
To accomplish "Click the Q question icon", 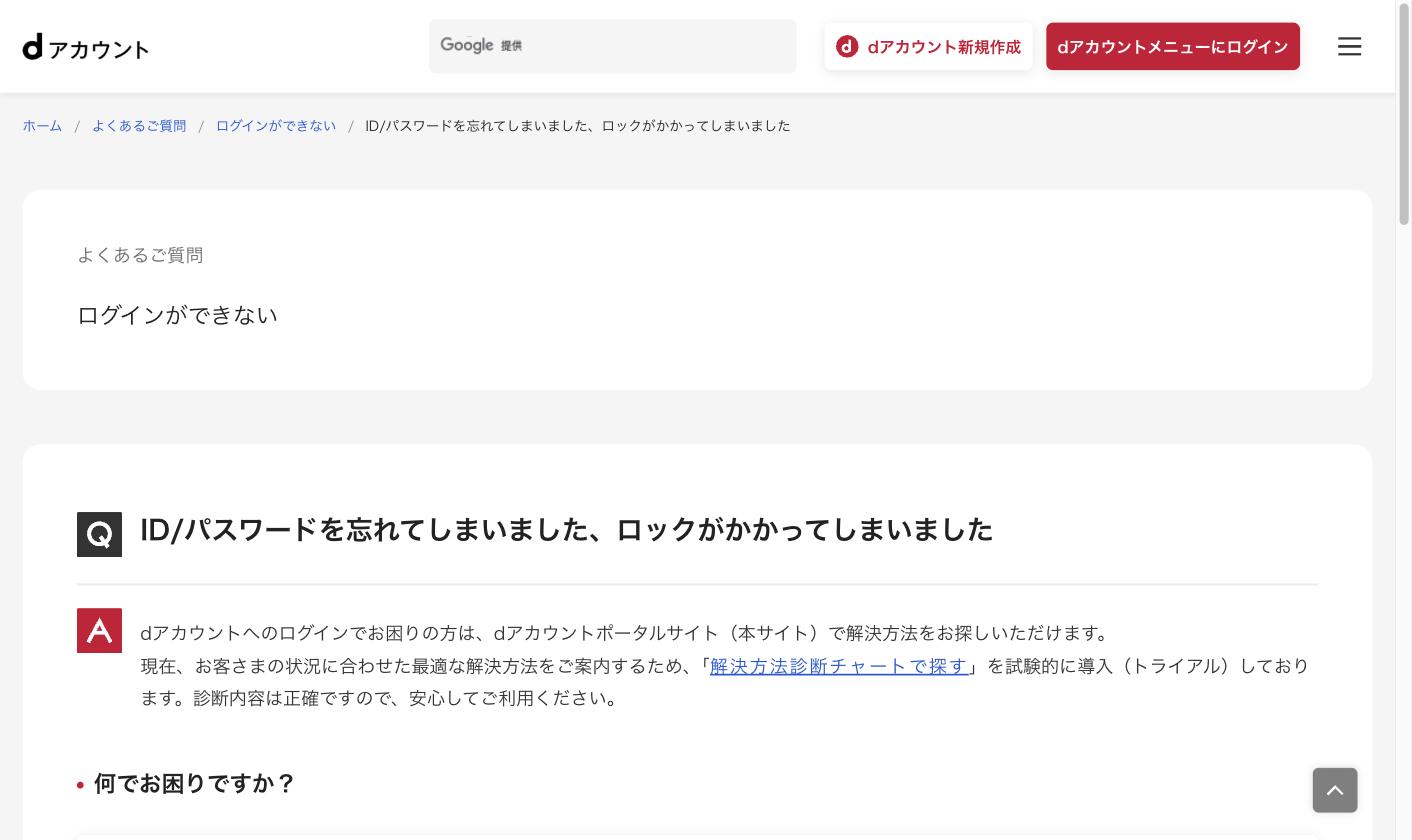I will (x=99, y=534).
